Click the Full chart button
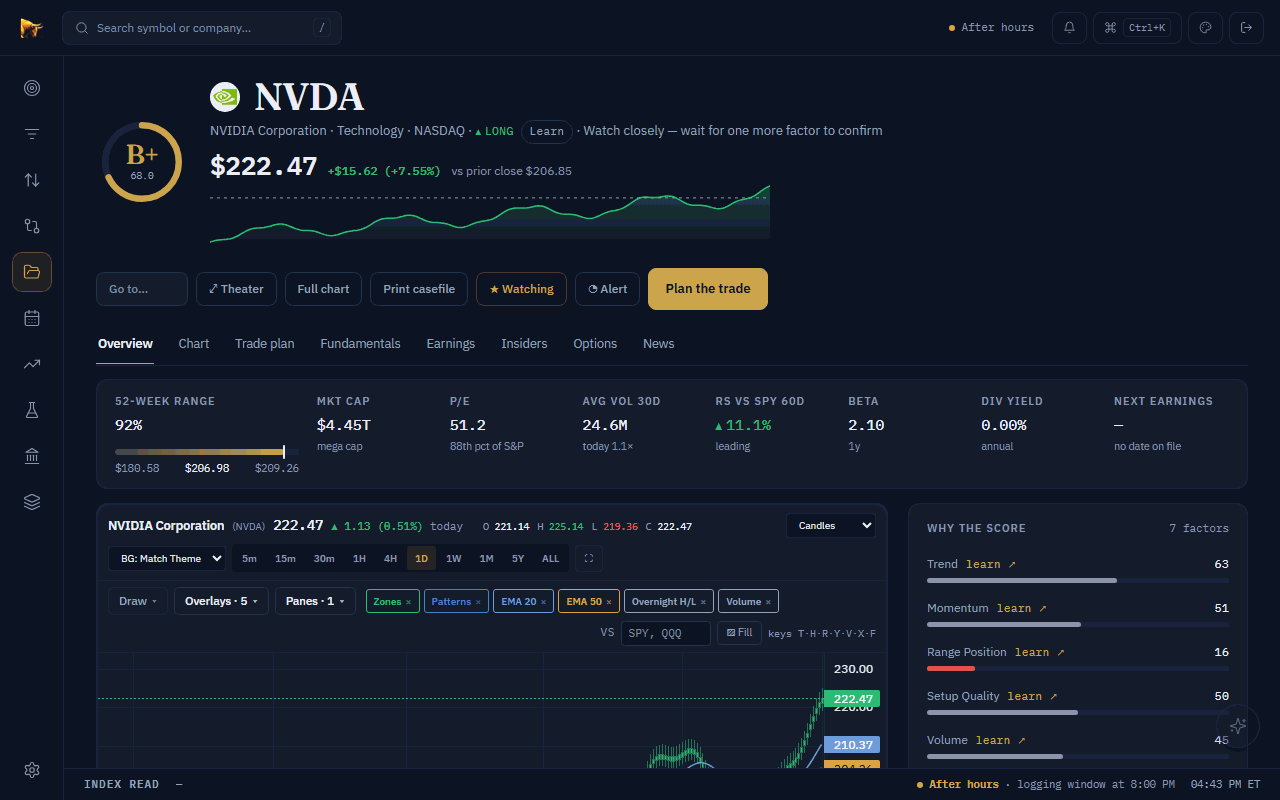This screenshot has width=1280, height=800. point(323,289)
